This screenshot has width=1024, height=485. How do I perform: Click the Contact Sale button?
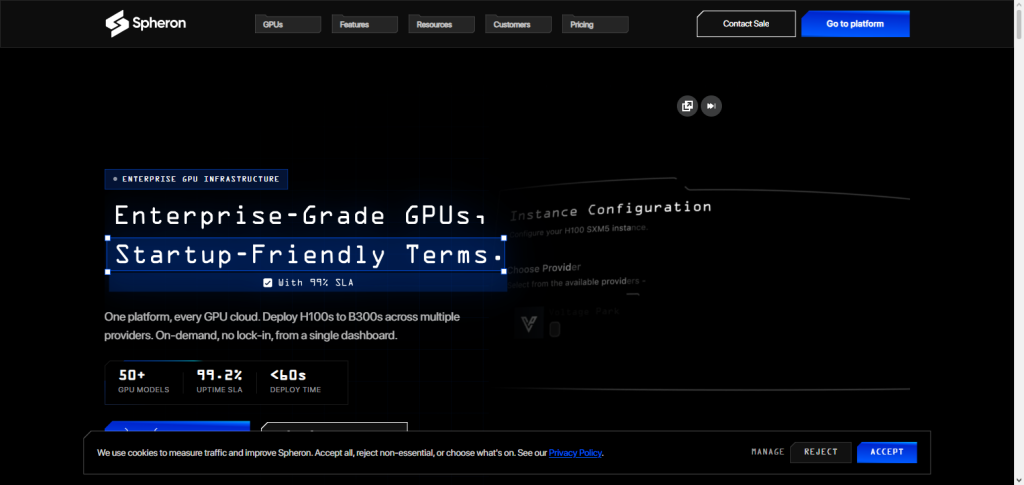click(746, 23)
